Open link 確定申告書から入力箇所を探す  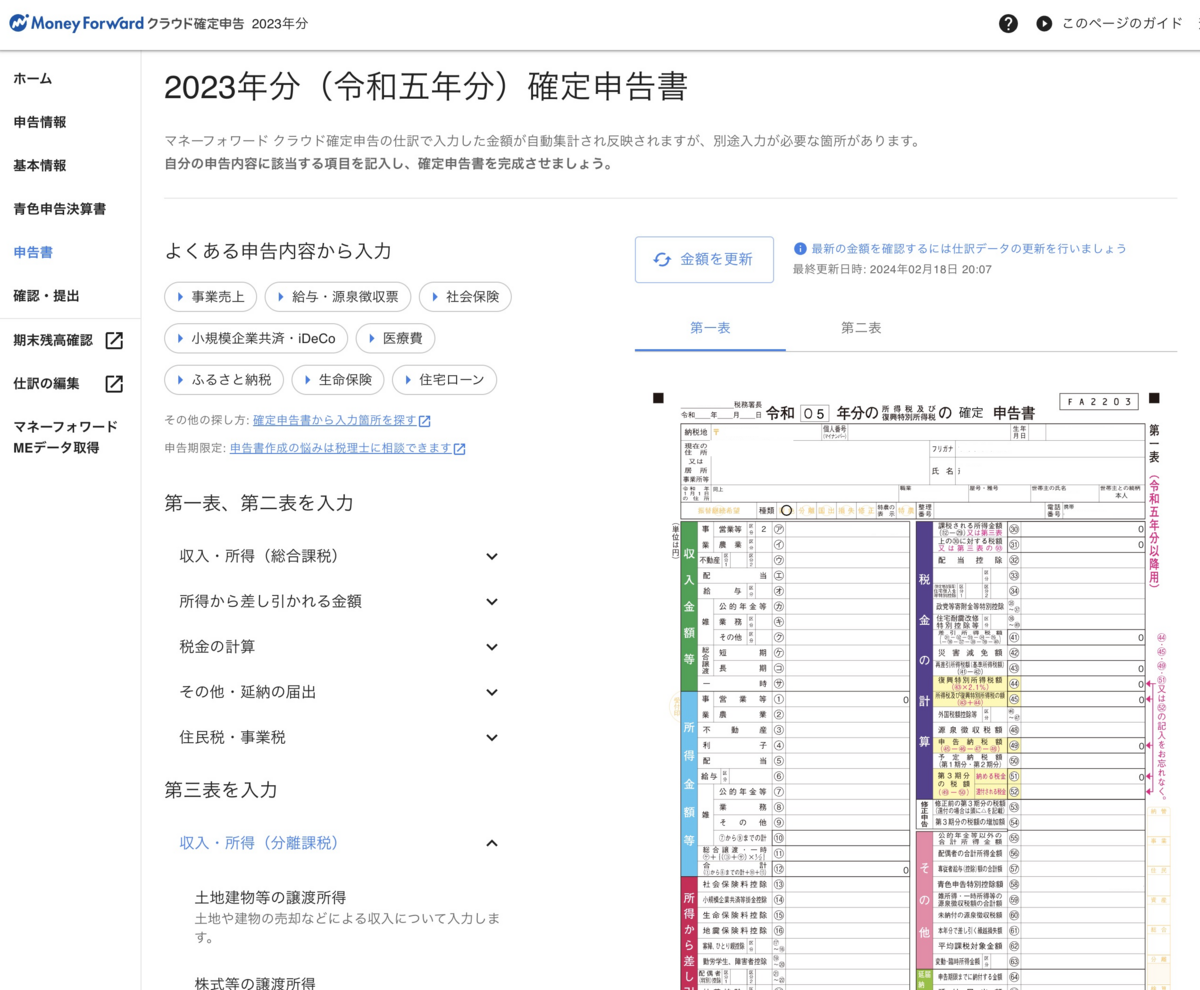(335, 421)
